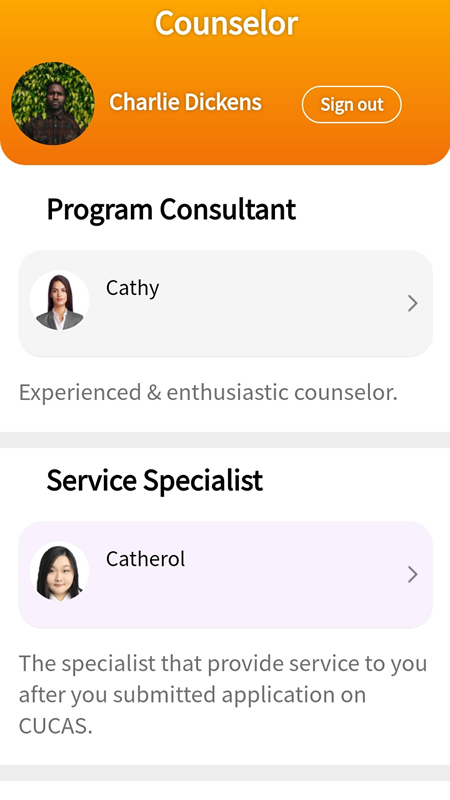Click the 'Experienced & enthusiastic counselor' description

point(208,393)
